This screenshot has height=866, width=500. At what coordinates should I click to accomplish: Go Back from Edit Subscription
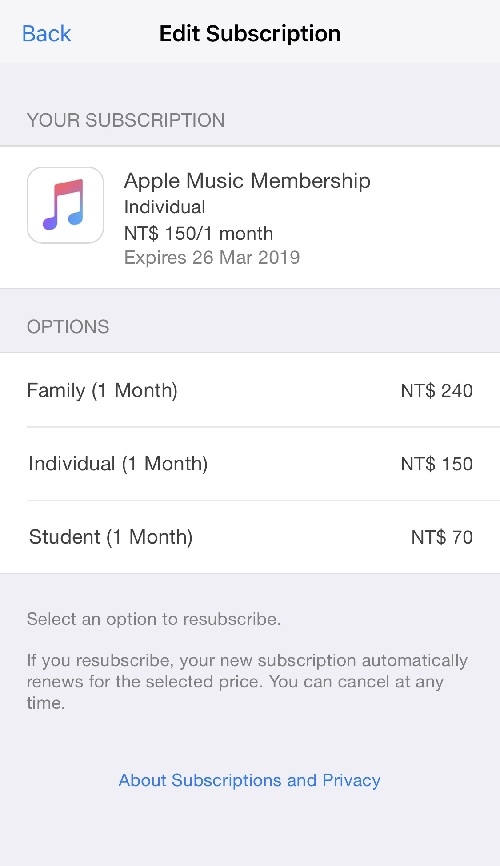[x=46, y=34]
